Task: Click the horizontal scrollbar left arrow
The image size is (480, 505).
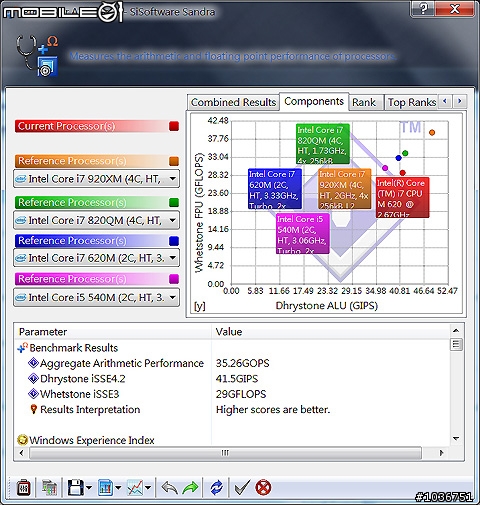Action: click(x=21, y=453)
